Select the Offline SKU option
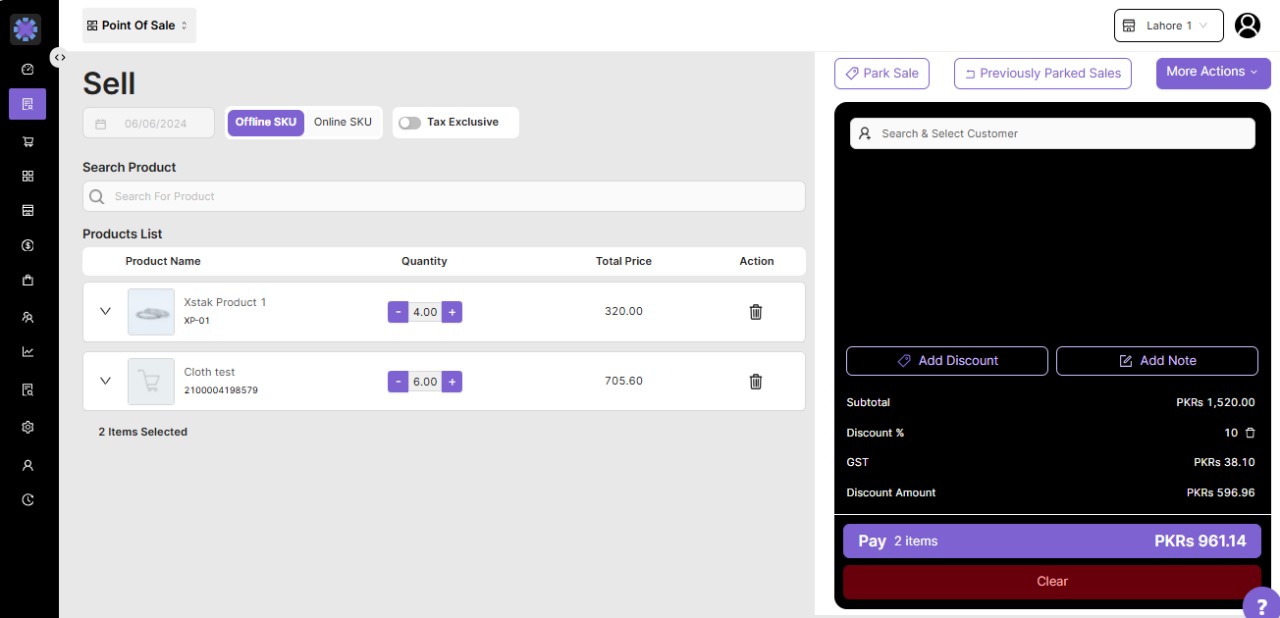Image resolution: width=1280 pixels, height=618 pixels. (266, 123)
